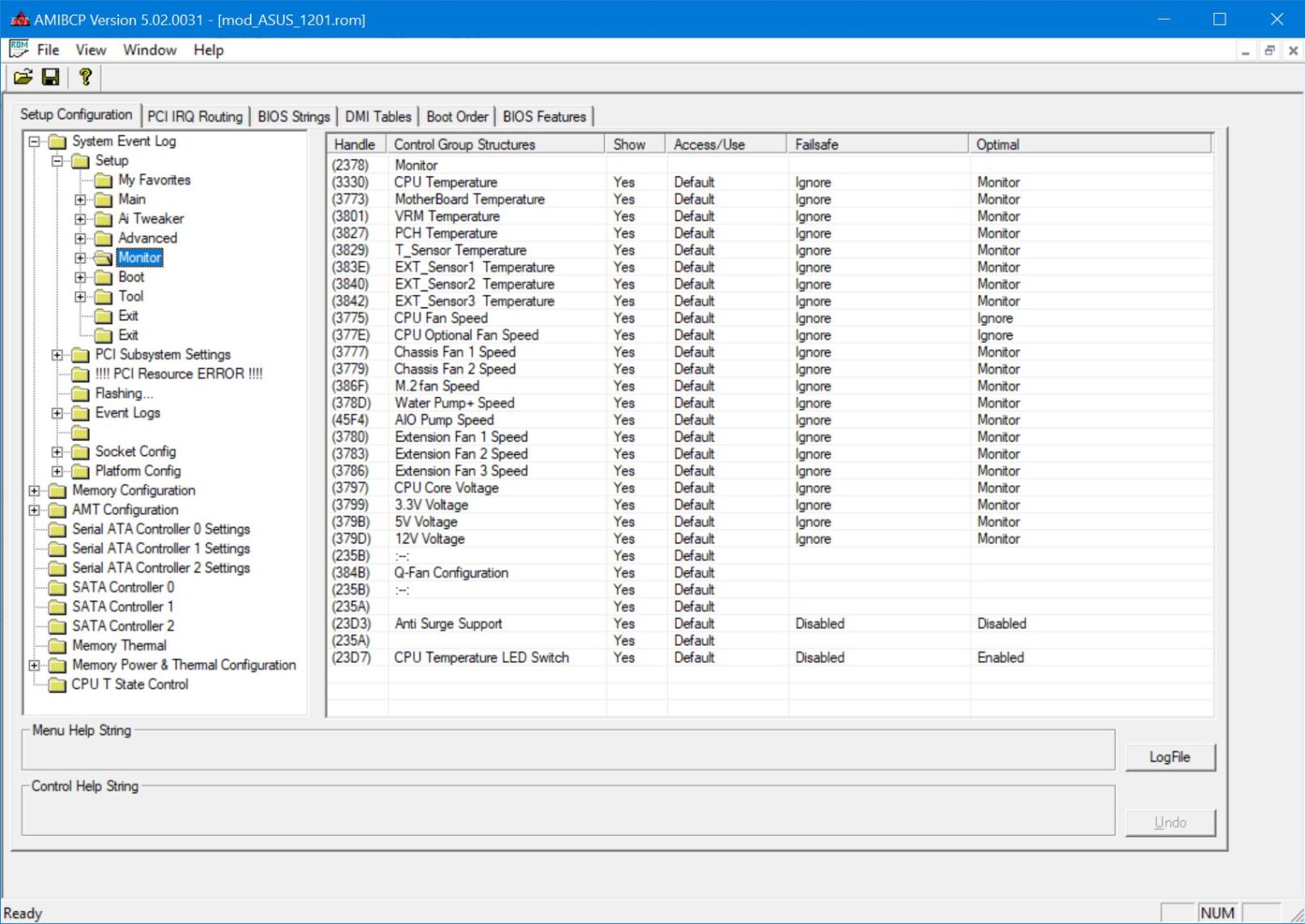Expand the Advanced tree node
The height and width of the screenshot is (924, 1305).
(80, 239)
